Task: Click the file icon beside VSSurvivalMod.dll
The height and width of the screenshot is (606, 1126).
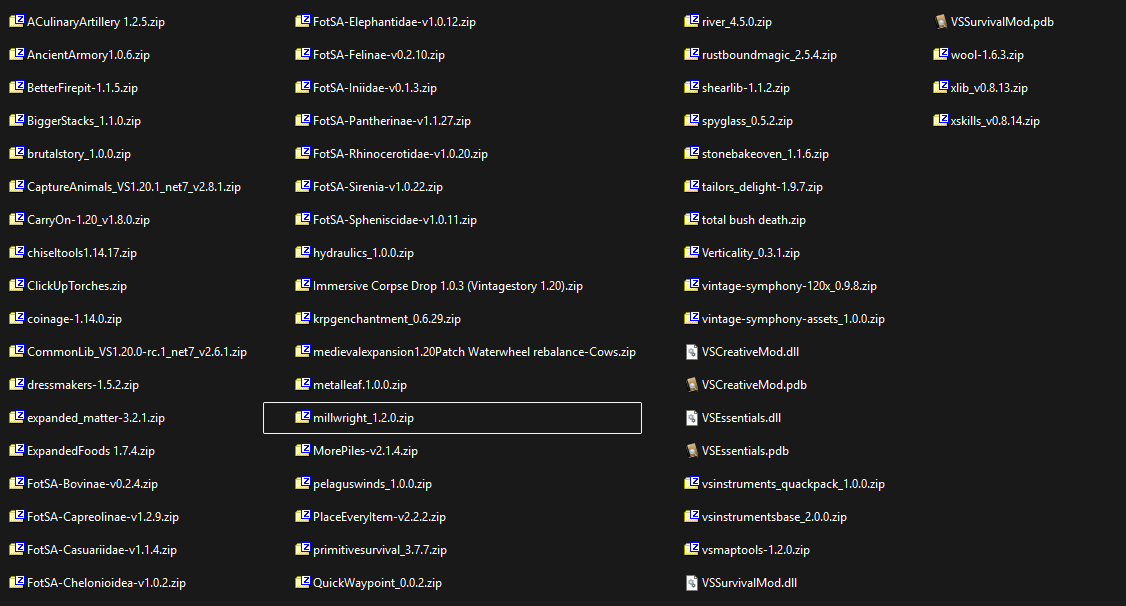Action: coord(692,583)
